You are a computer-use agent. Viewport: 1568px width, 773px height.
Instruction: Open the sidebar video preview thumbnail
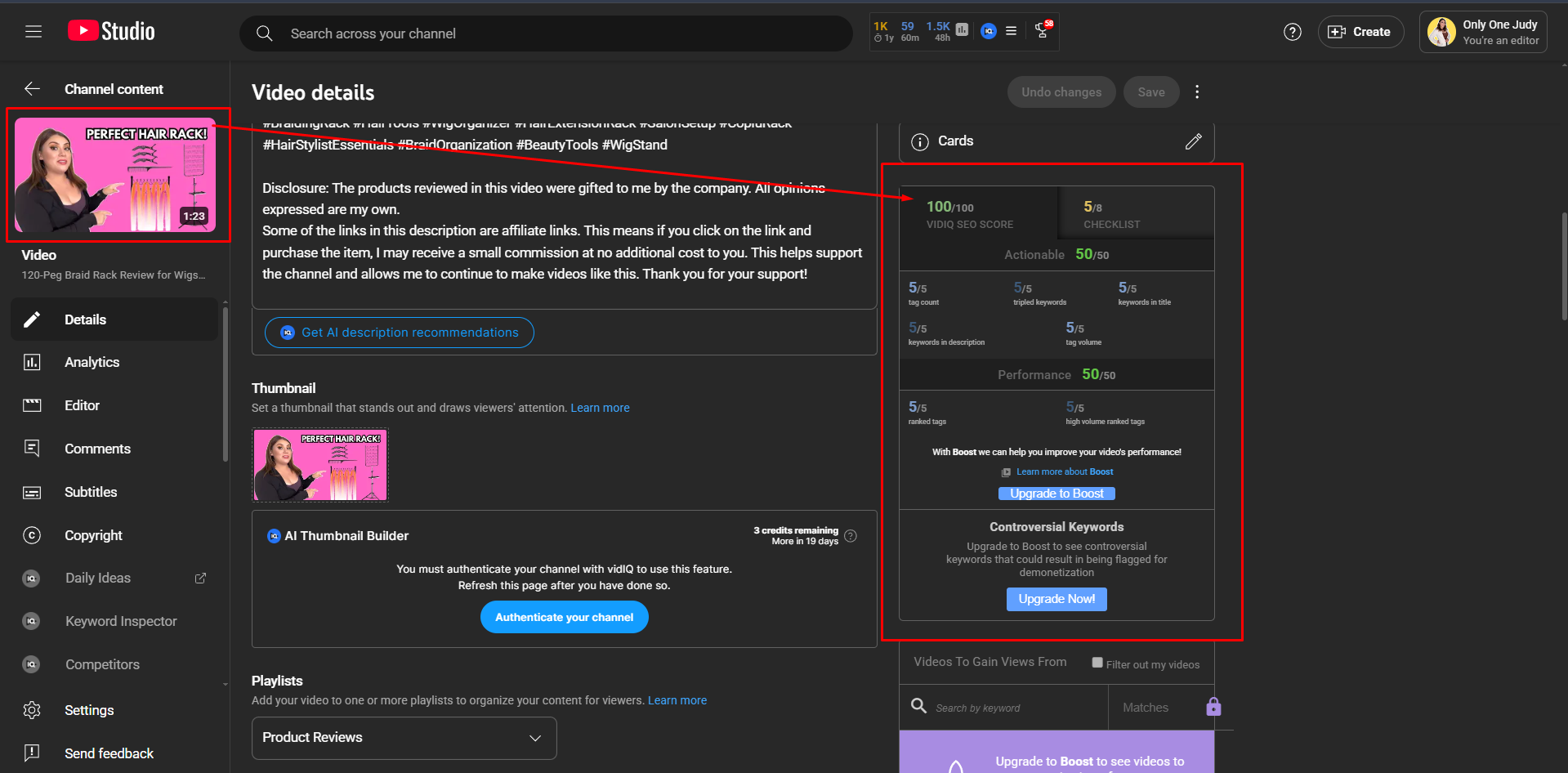tap(115, 175)
